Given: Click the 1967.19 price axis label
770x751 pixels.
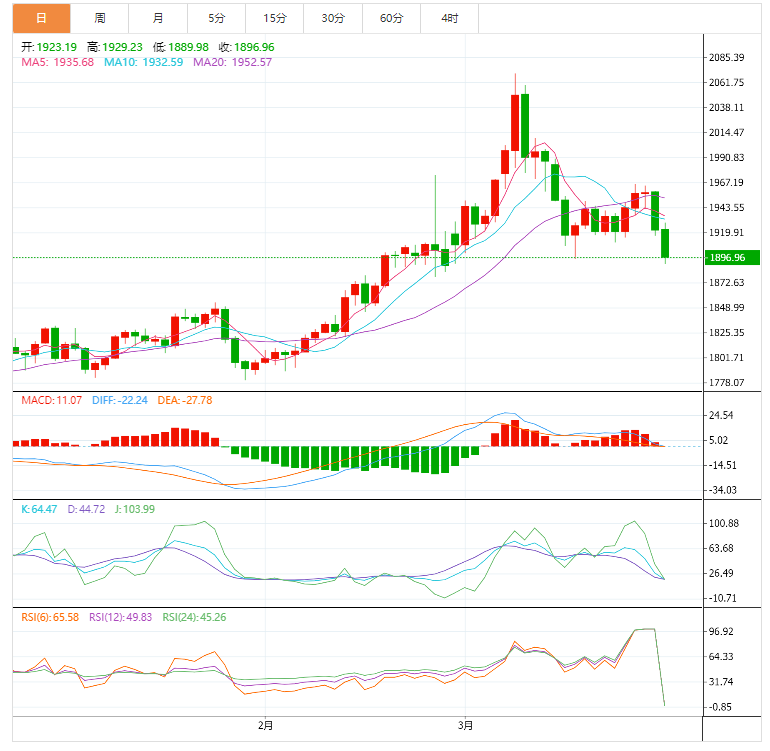Looking at the screenshot, I should pos(726,183).
